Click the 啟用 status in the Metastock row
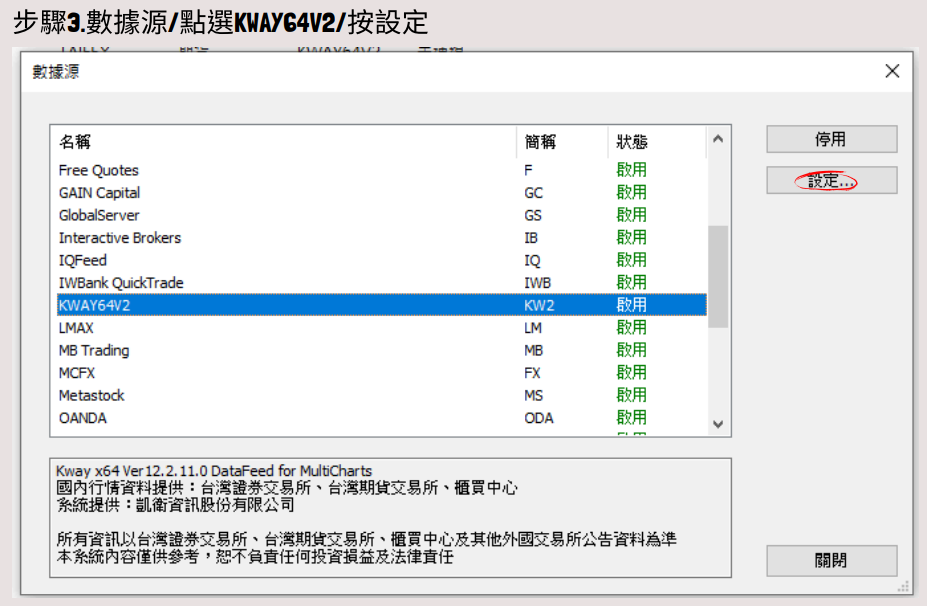The width and height of the screenshot is (927, 606). pos(631,395)
